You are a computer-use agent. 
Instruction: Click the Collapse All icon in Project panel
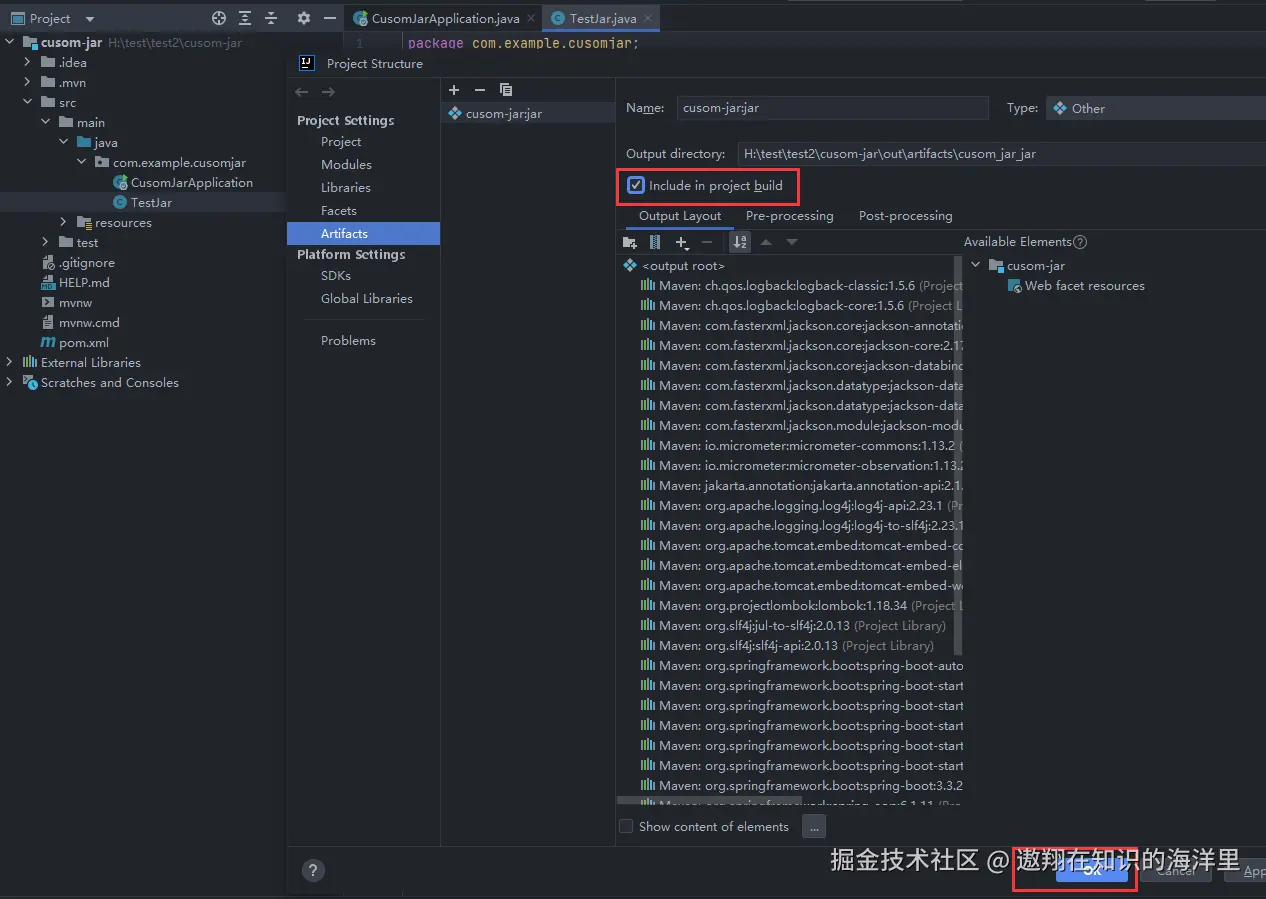click(271, 18)
